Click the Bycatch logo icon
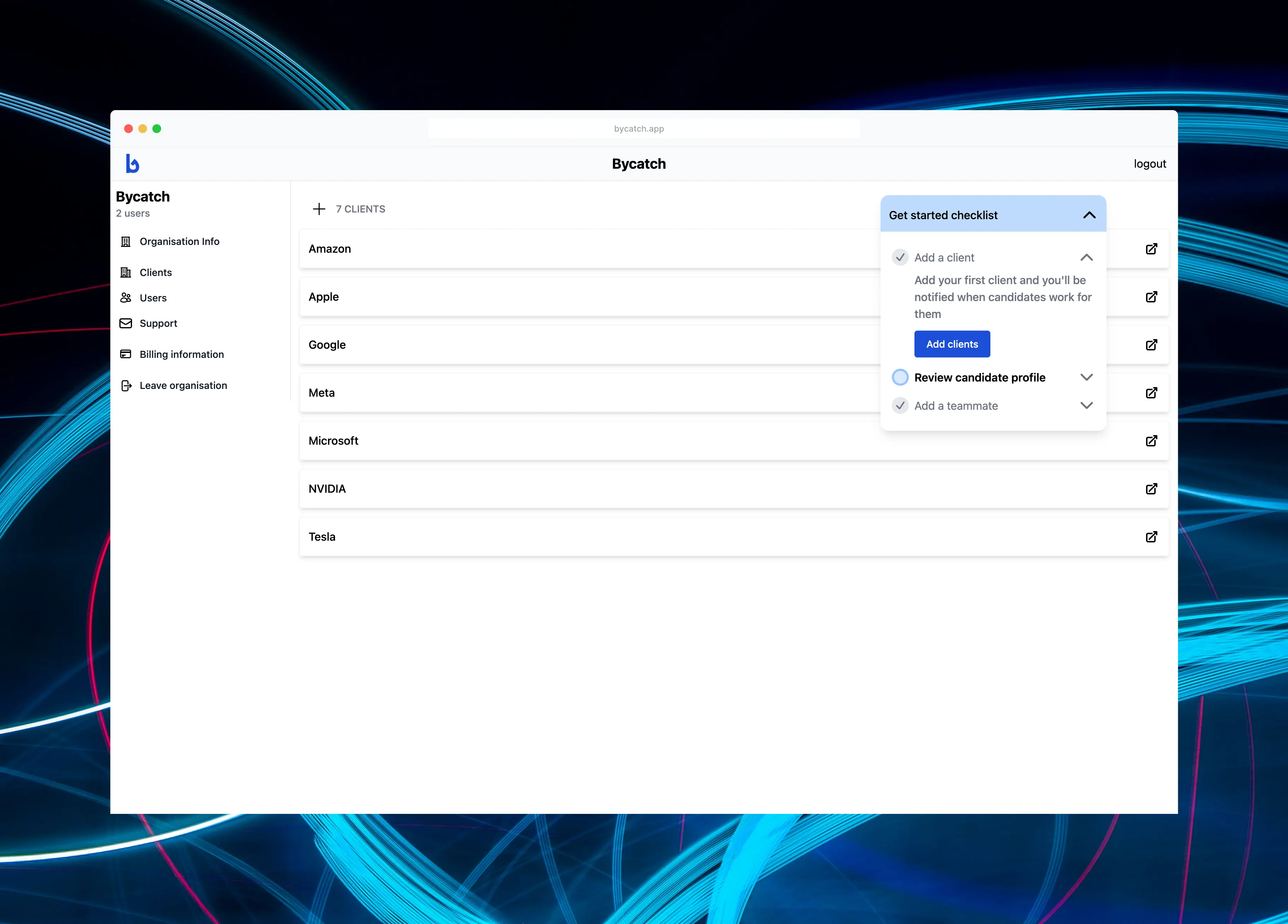1288x924 pixels. 132,163
